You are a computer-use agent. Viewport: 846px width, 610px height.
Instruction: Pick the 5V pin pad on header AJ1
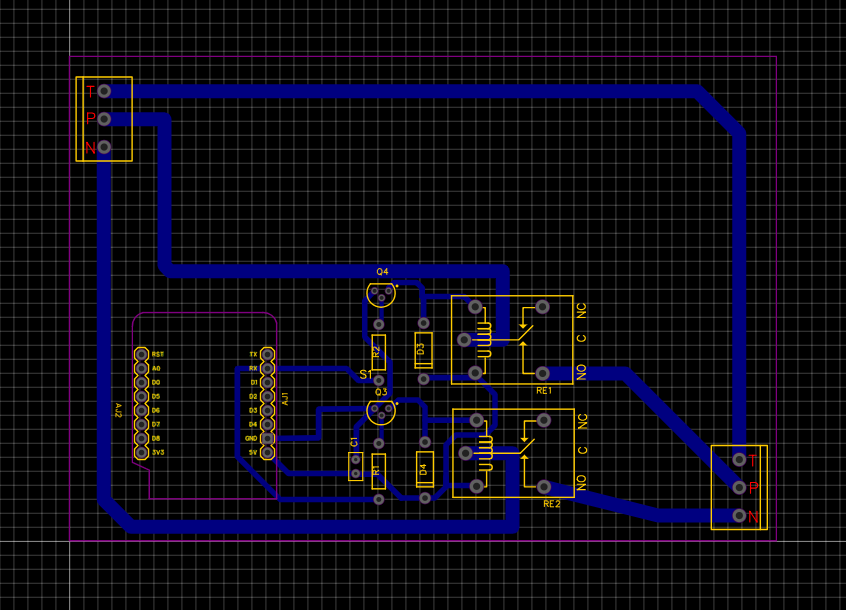click(x=268, y=453)
